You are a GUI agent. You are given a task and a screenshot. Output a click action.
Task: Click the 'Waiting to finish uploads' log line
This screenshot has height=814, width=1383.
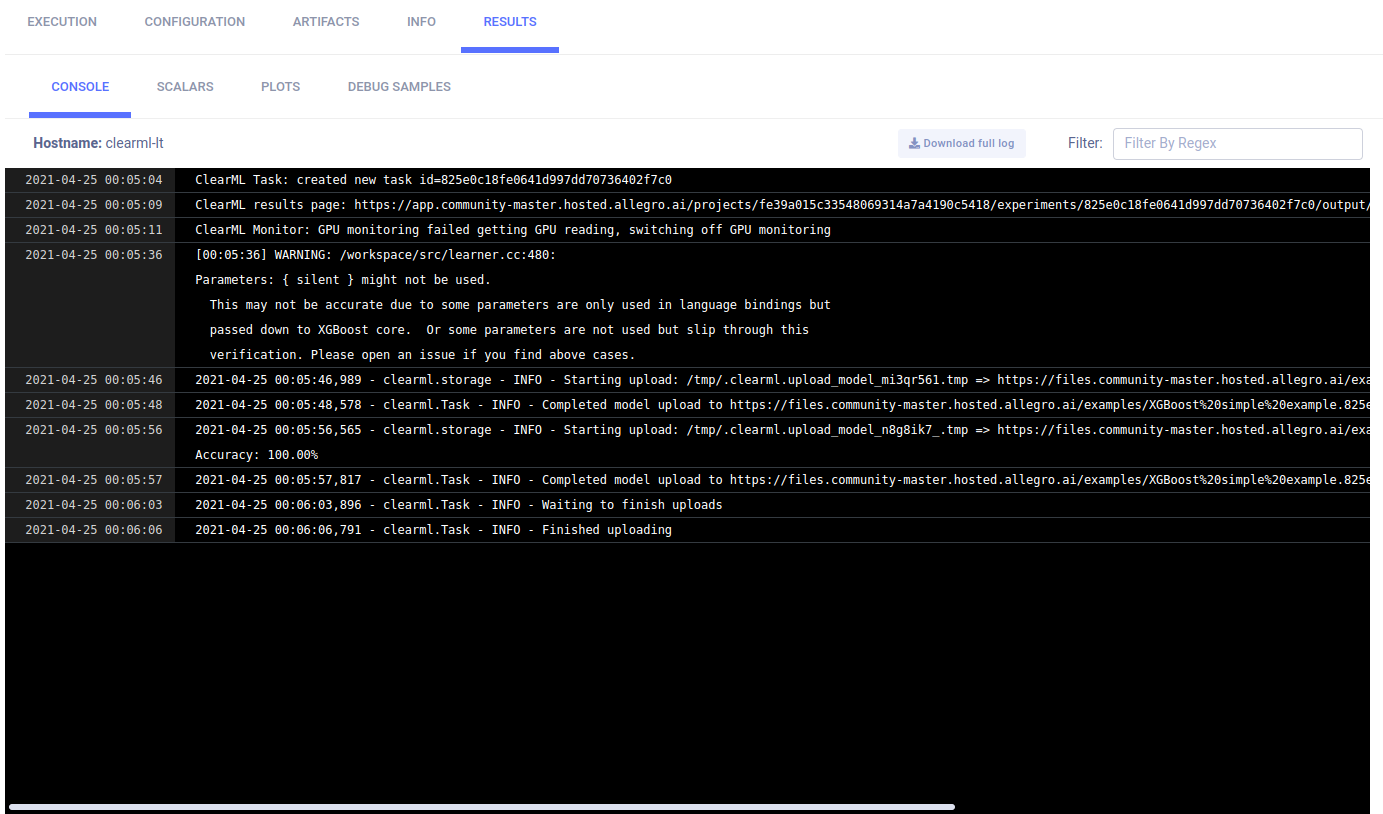pos(458,505)
